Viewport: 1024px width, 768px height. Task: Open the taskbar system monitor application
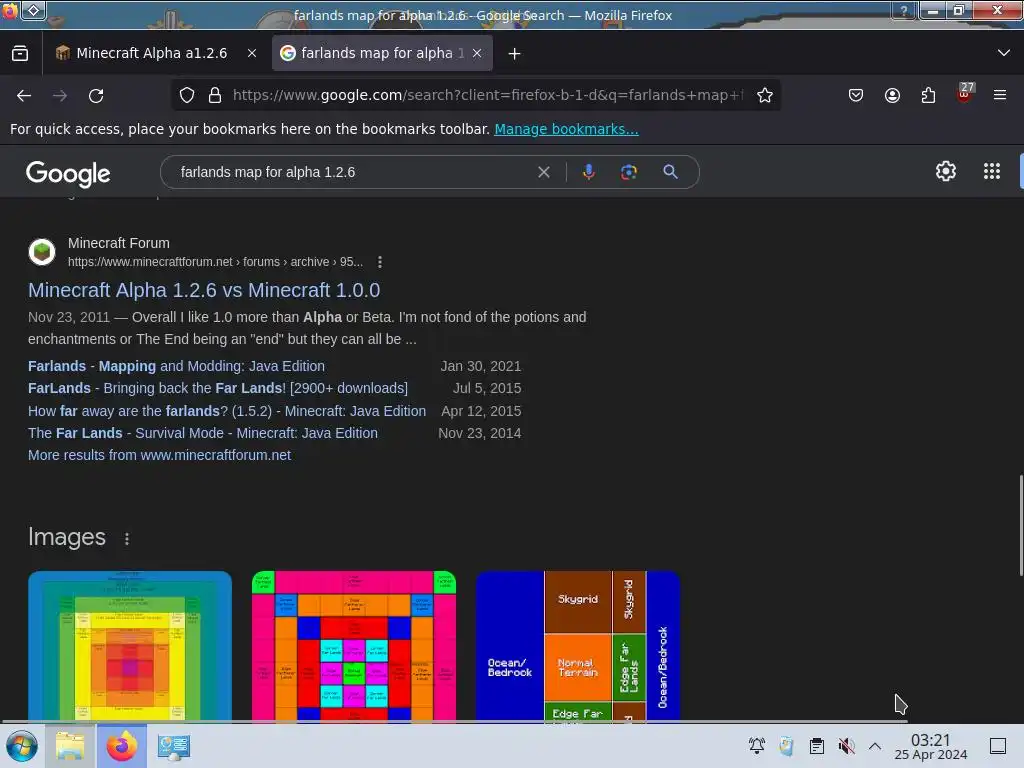point(174,746)
